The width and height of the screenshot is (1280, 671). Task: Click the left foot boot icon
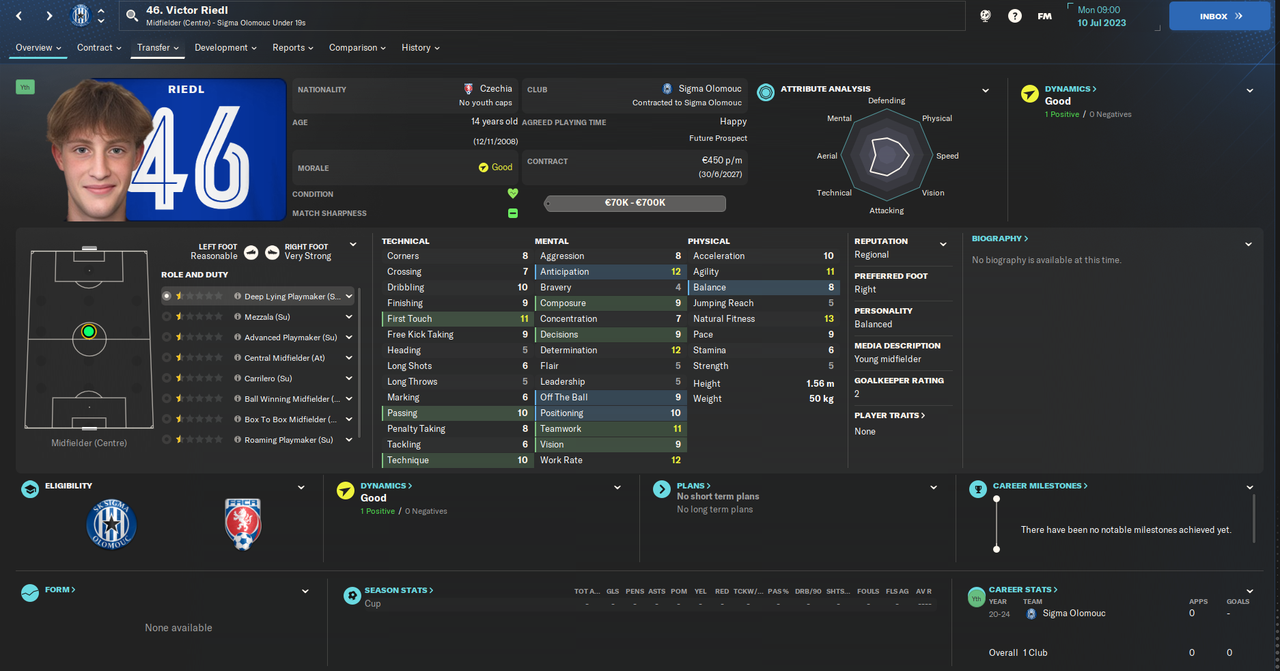tap(251, 252)
